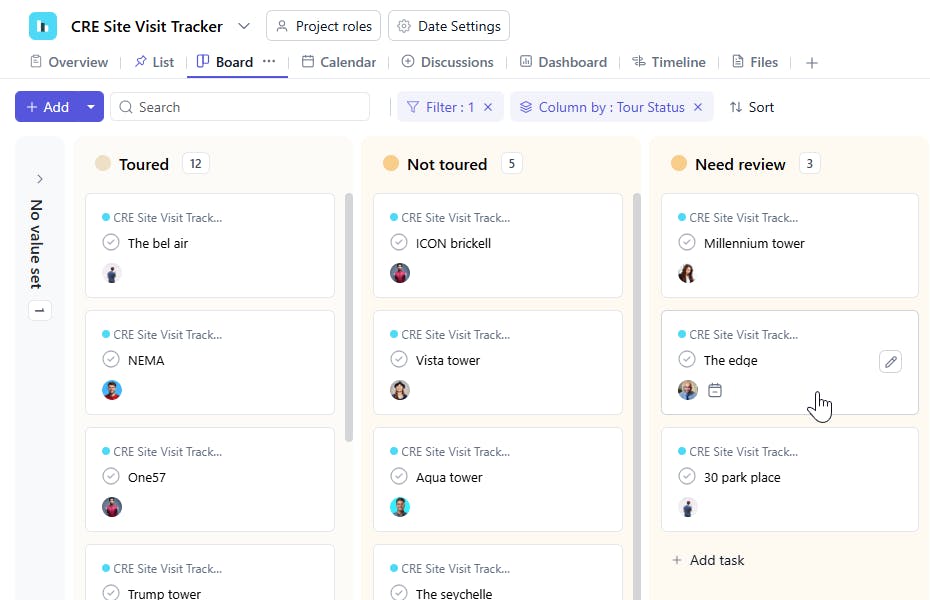Viewport: 930px width, 600px height.
Task: Check off the 30 park place task
Action: 687,477
